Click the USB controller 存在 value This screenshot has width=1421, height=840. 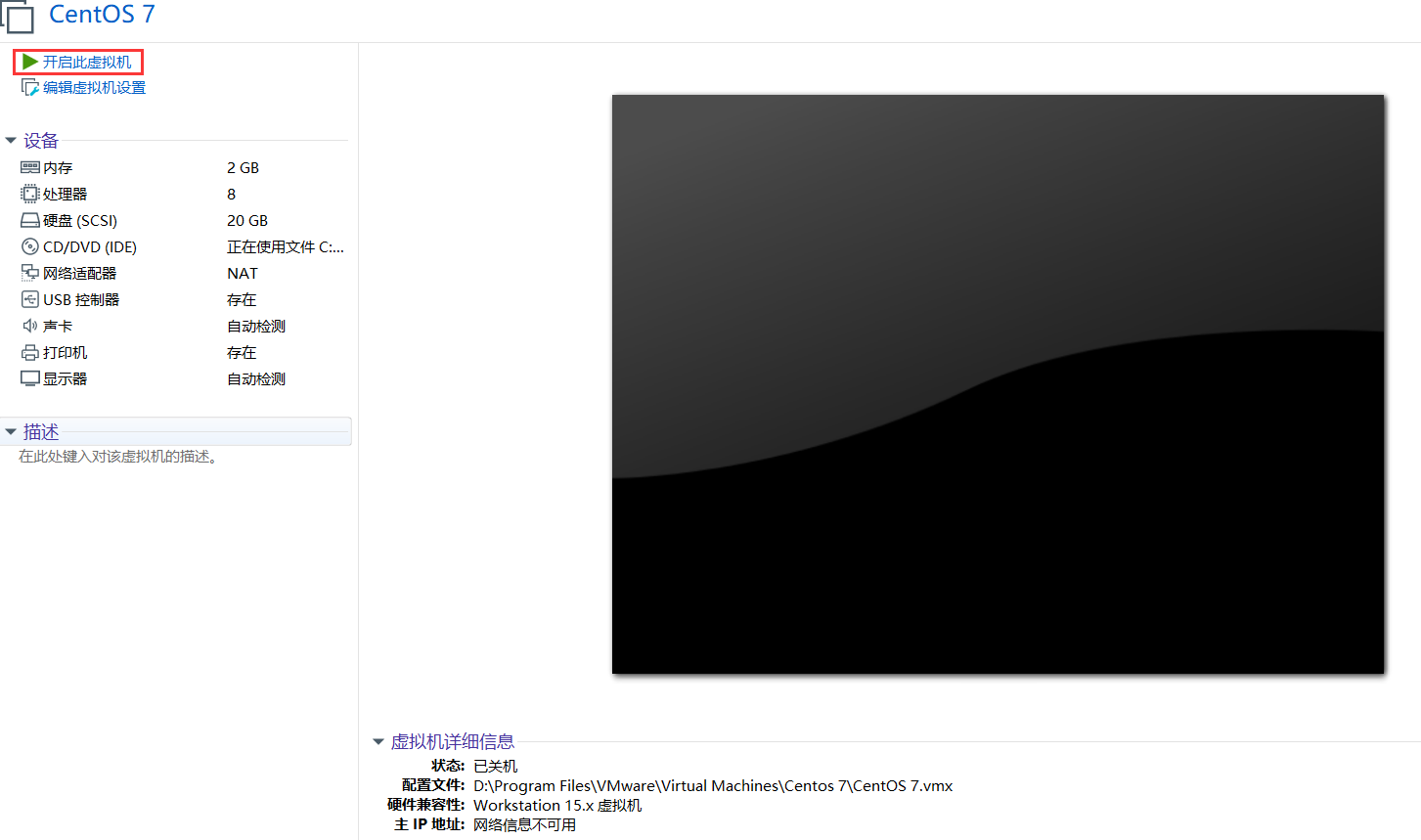click(x=242, y=300)
